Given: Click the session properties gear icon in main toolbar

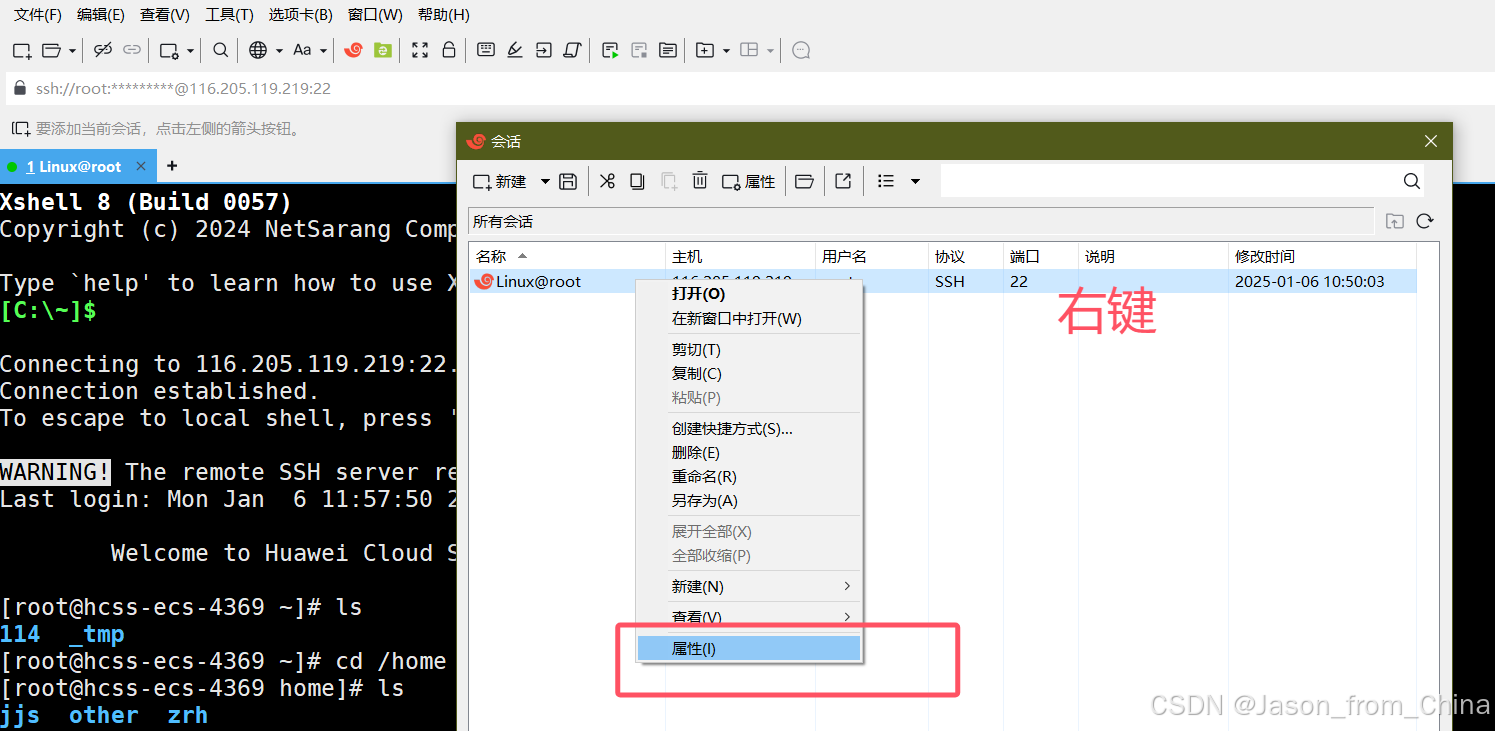Looking at the screenshot, I should tap(170, 50).
